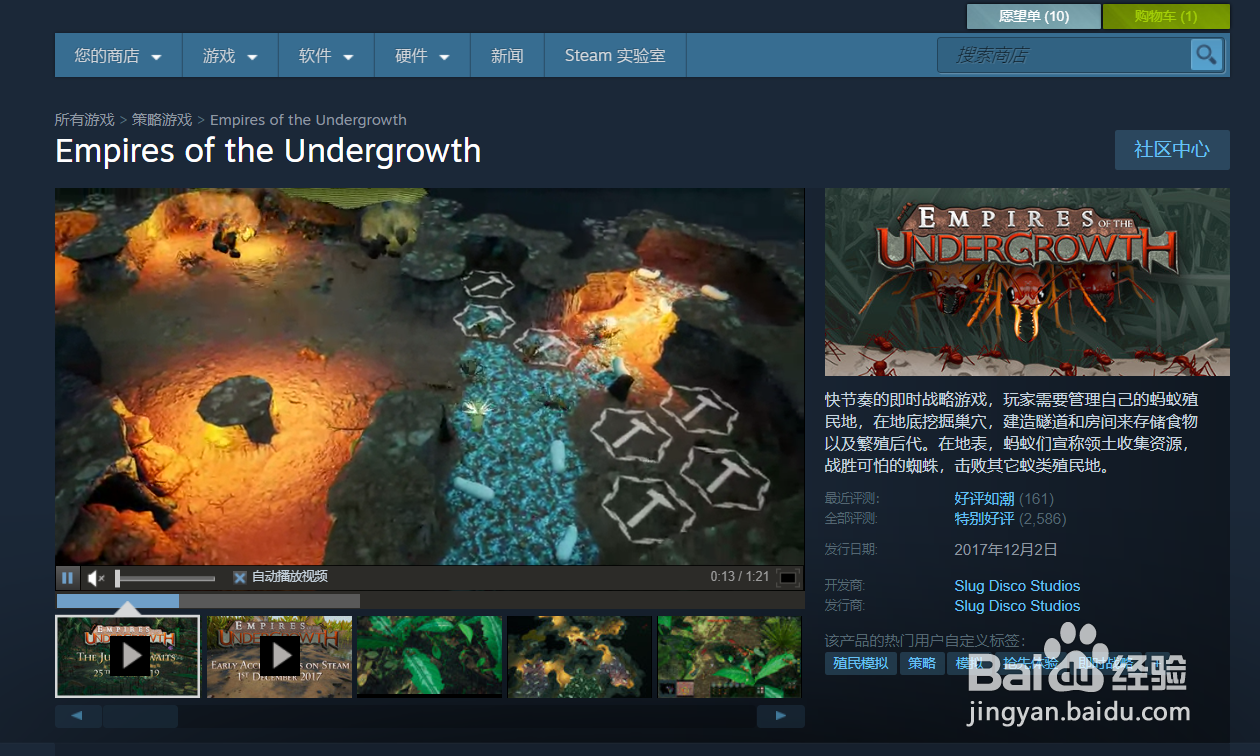Image resolution: width=1260 pixels, height=756 pixels.
Task: Uncheck 自动播放视频 autoplay checkbox
Action: click(240, 577)
